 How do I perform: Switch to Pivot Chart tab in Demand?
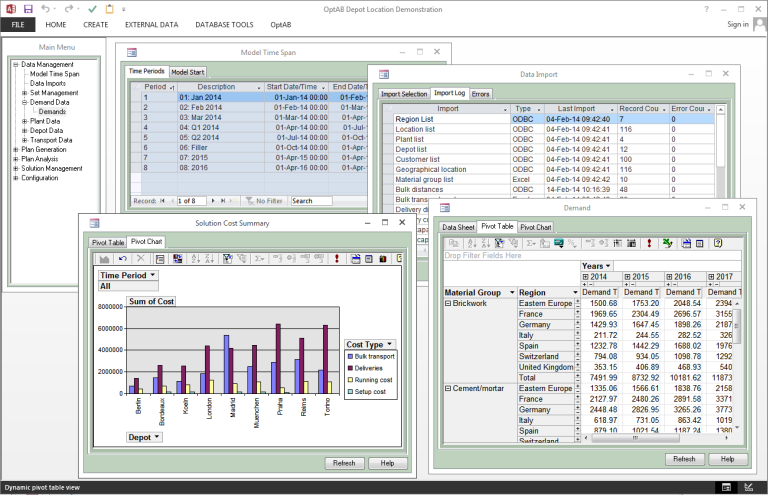coord(536,227)
